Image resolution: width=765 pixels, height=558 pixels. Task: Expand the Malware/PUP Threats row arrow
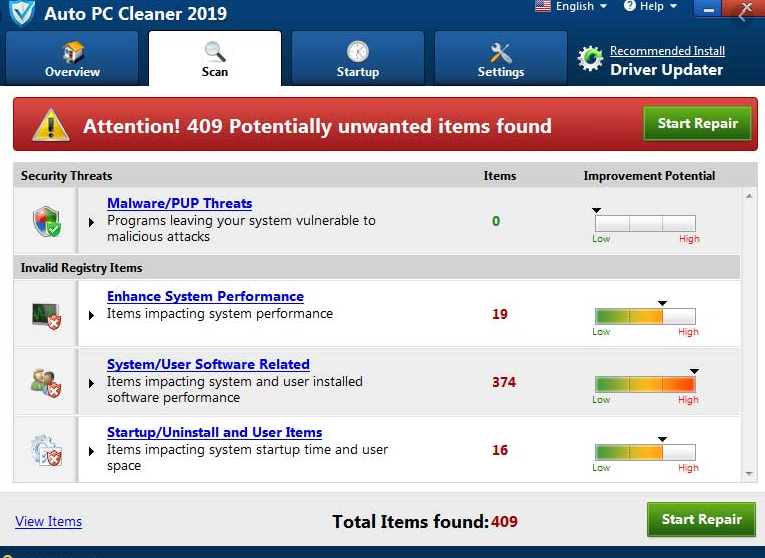(91, 222)
